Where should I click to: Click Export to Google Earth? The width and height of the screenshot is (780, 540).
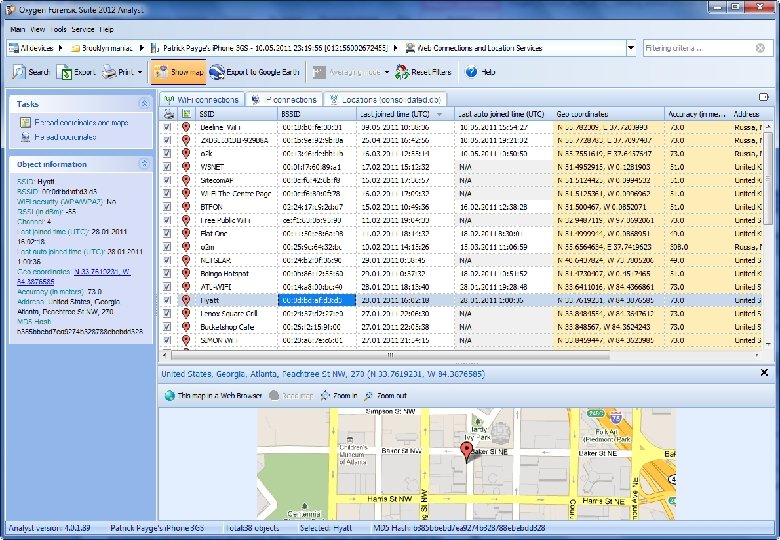pos(255,72)
